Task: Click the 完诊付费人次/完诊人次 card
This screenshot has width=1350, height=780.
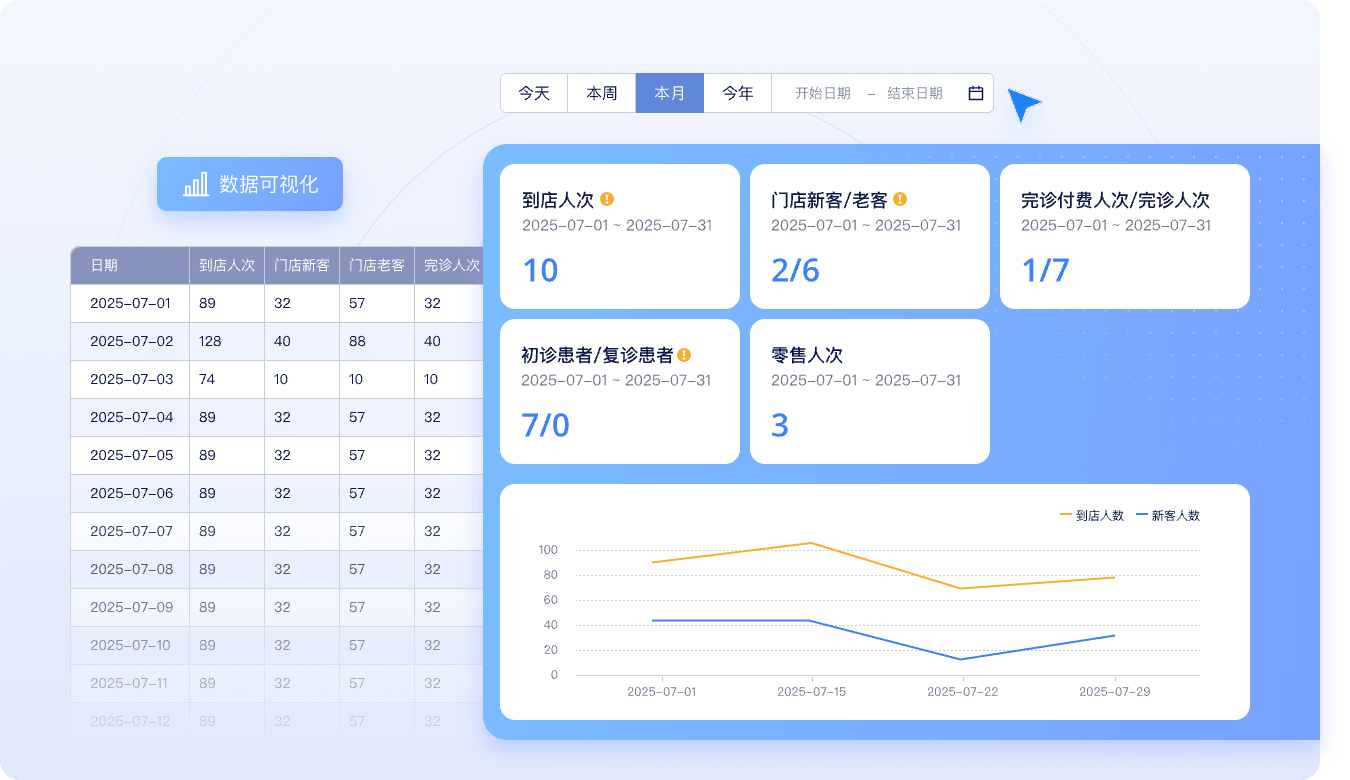Action: tap(1124, 236)
